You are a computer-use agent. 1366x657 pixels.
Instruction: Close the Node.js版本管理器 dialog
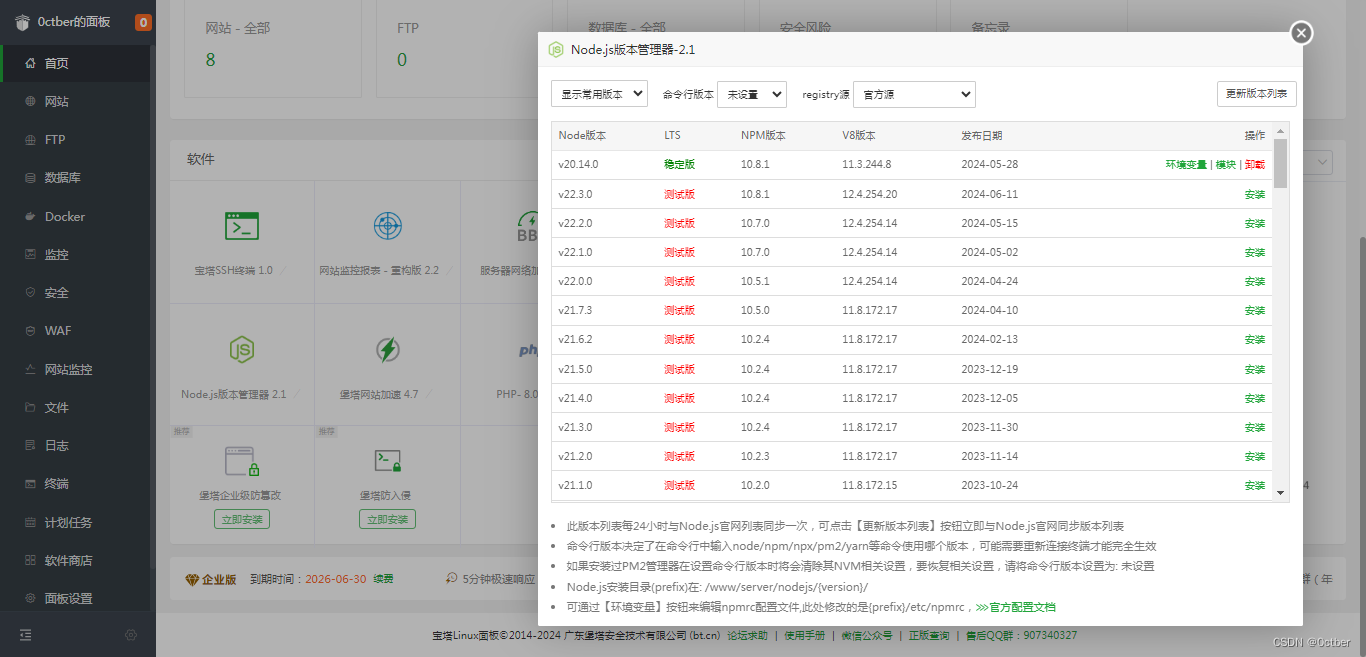(x=1301, y=33)
